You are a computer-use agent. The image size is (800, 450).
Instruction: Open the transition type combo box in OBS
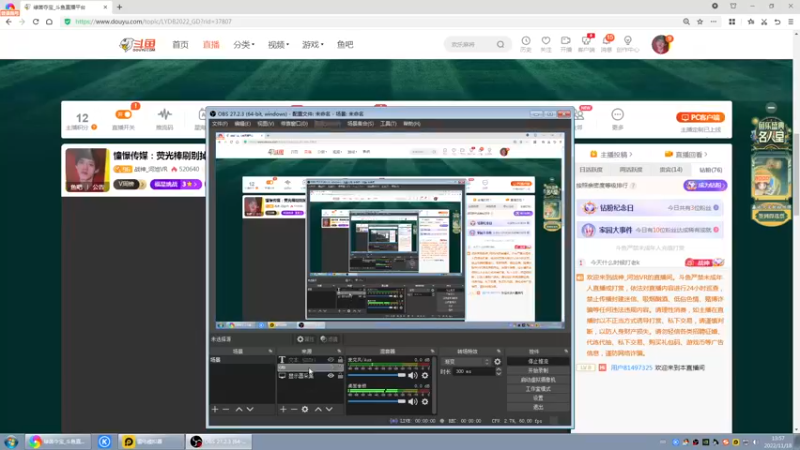pyautogui.click(x=466, y=362)
